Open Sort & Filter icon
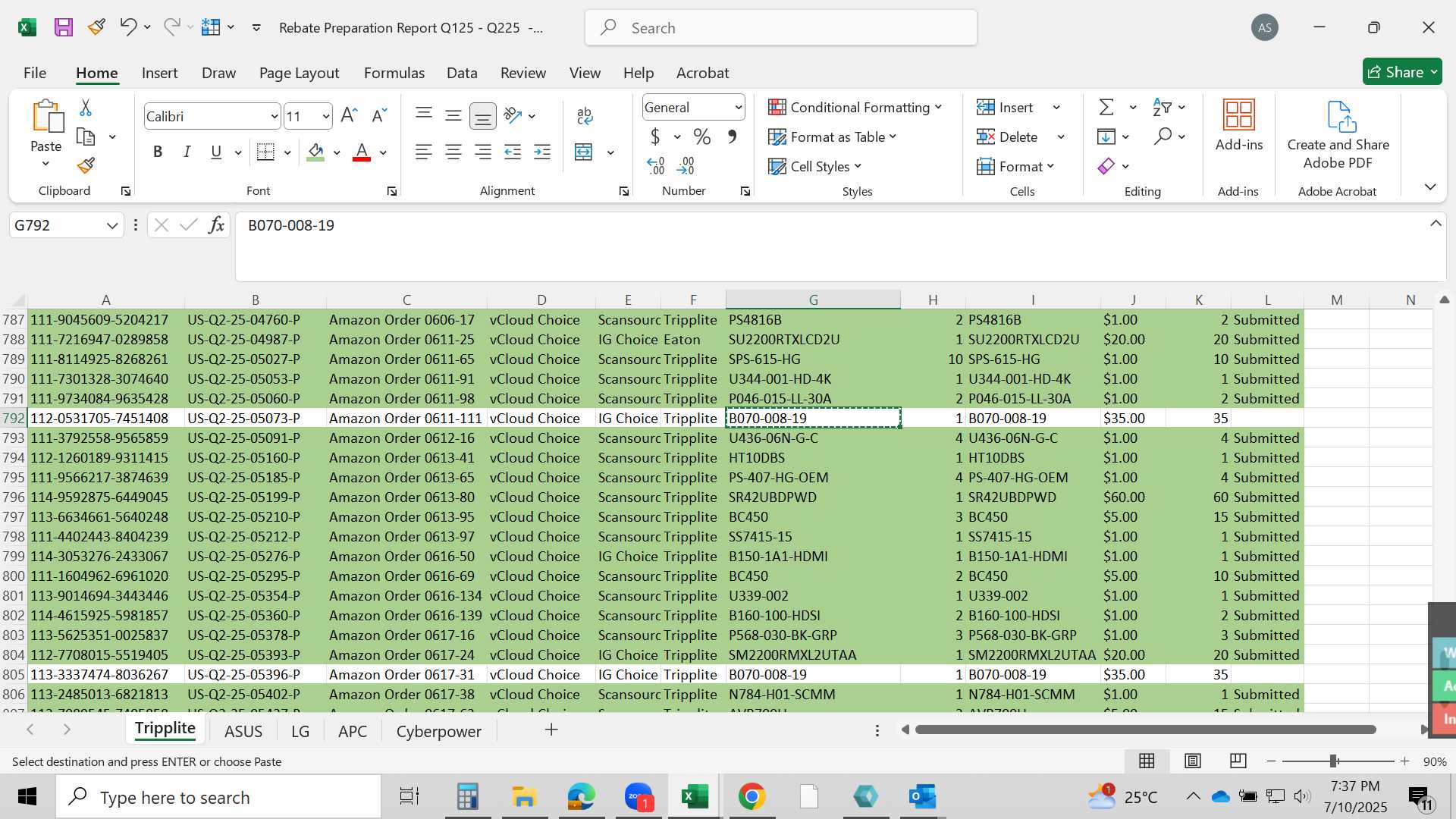1456x819 pixels. click(1162, 107)
